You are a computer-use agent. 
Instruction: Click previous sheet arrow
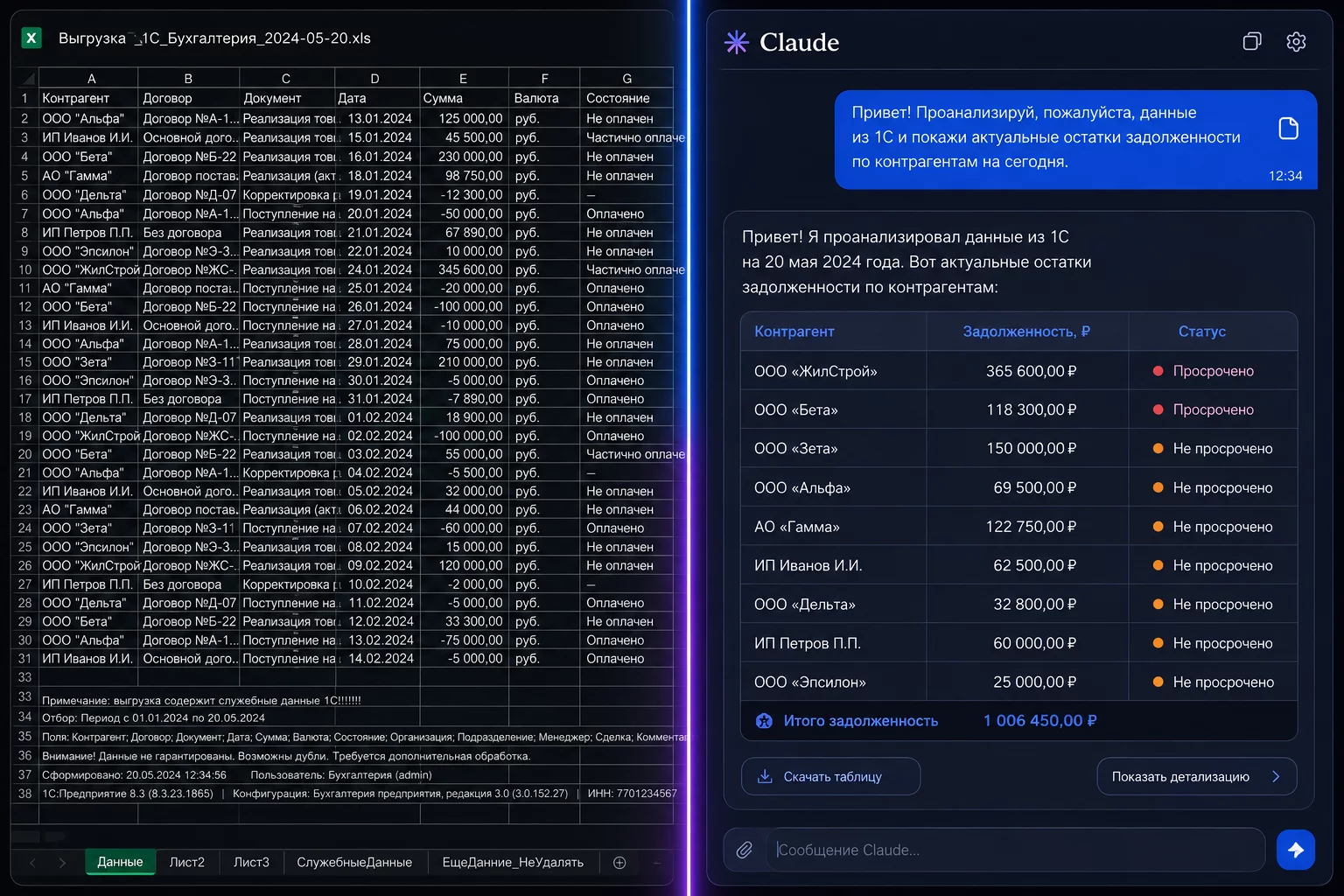[x=32, y=863]
